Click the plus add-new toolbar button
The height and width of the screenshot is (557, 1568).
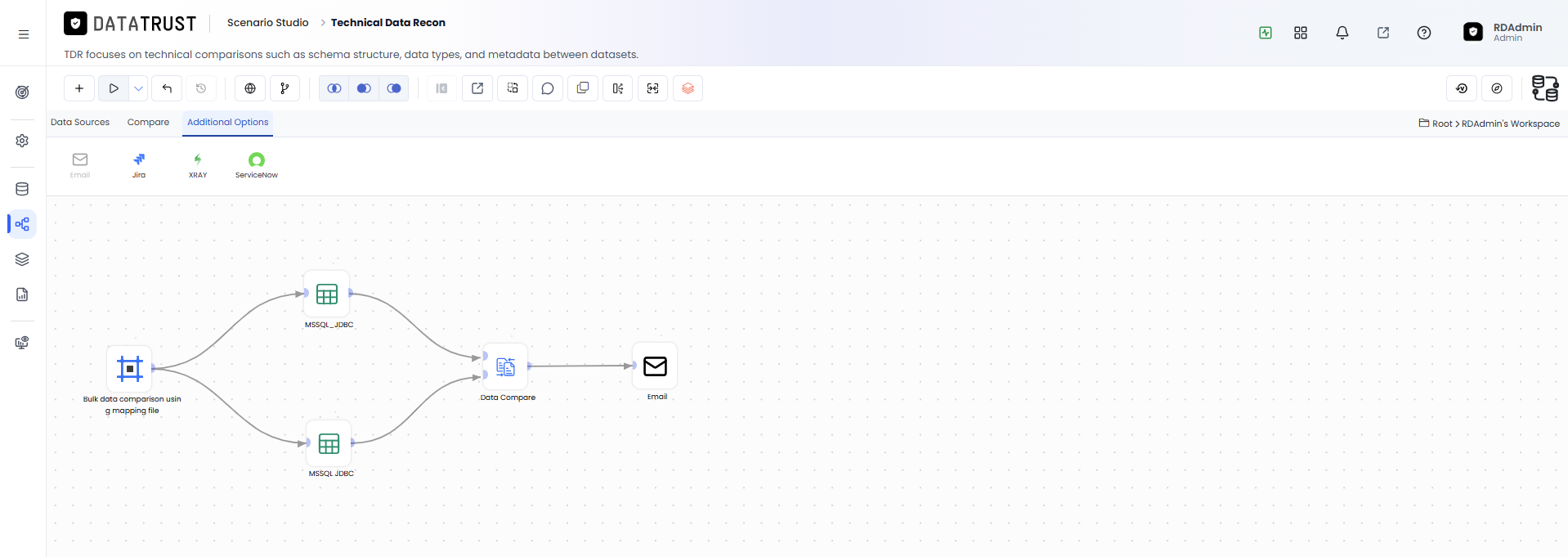tap(79, 88)
